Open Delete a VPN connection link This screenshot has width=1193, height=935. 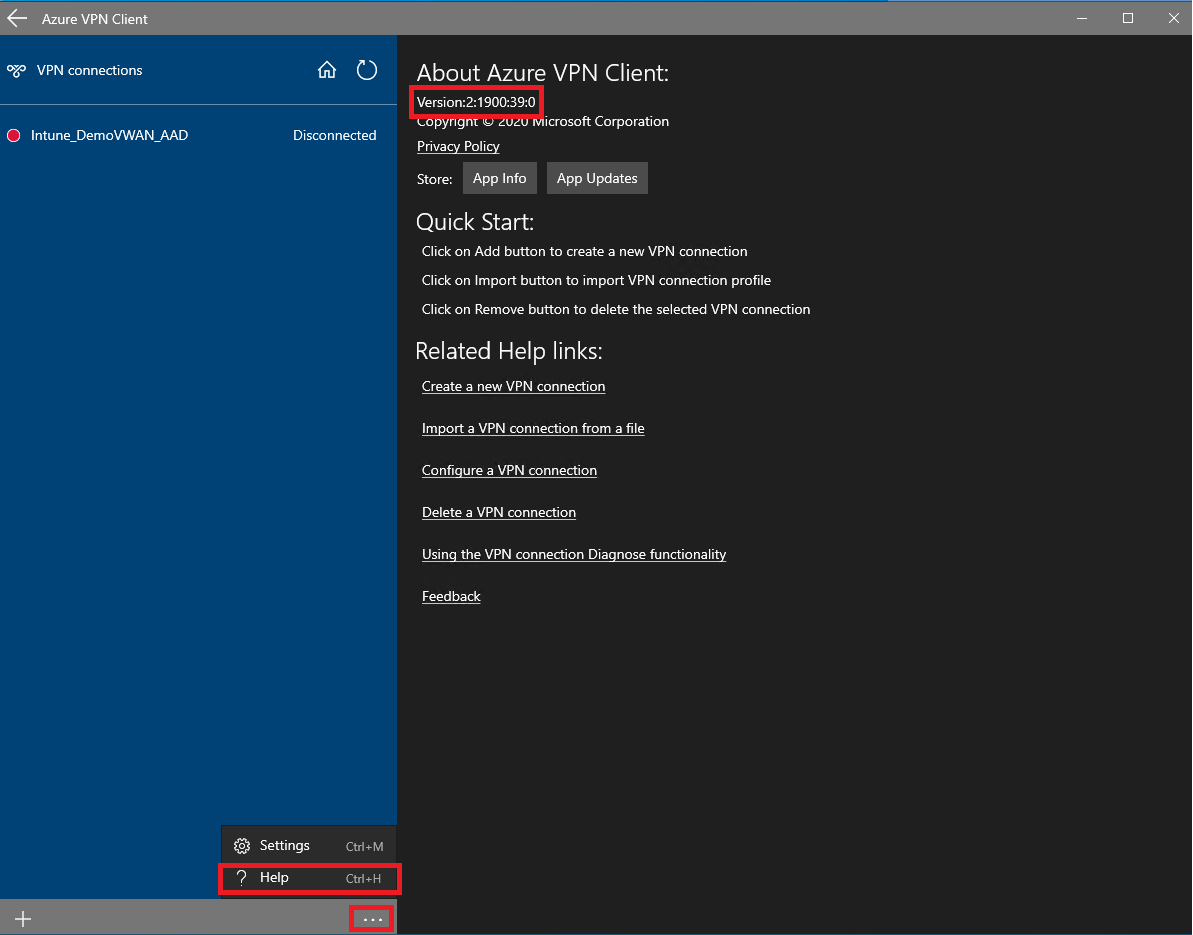click(499, 512)
